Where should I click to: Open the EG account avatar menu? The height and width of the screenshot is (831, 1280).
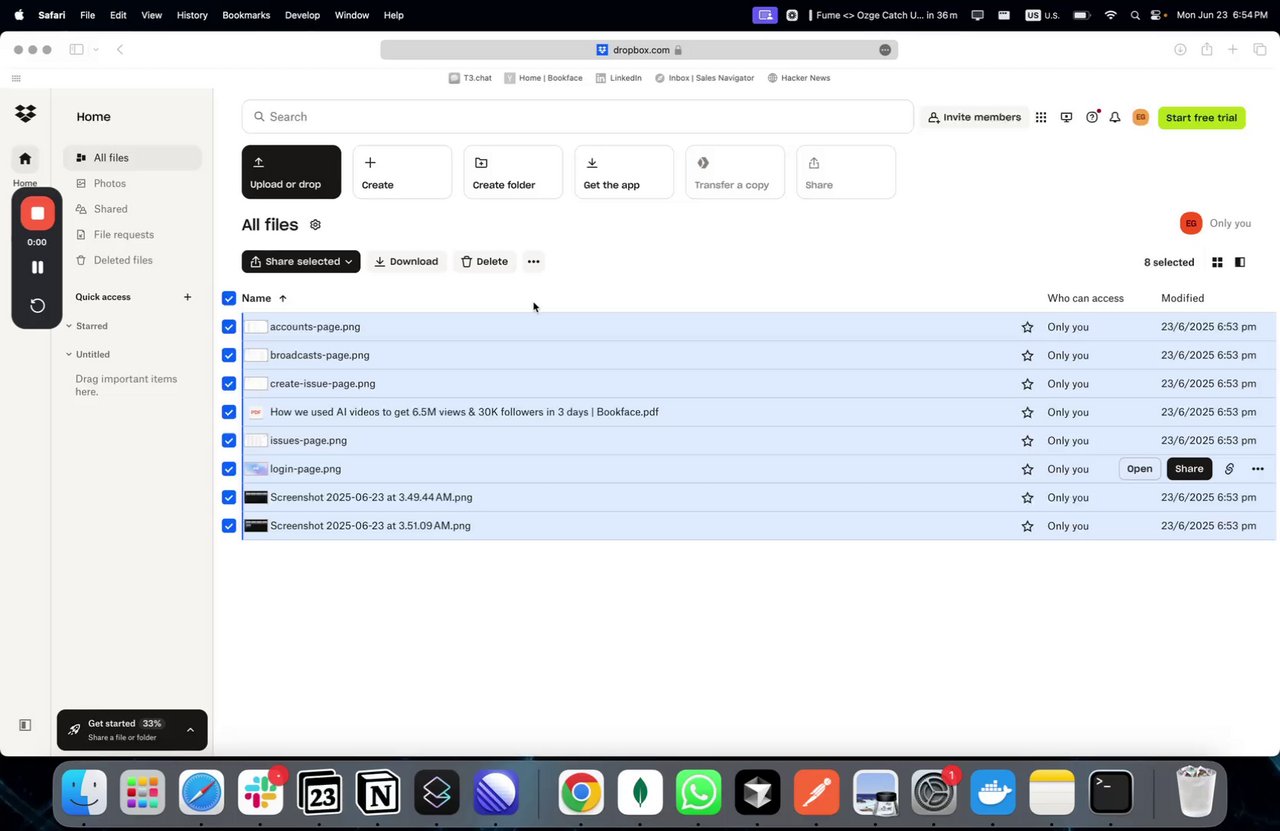(x=1140, y=117)
